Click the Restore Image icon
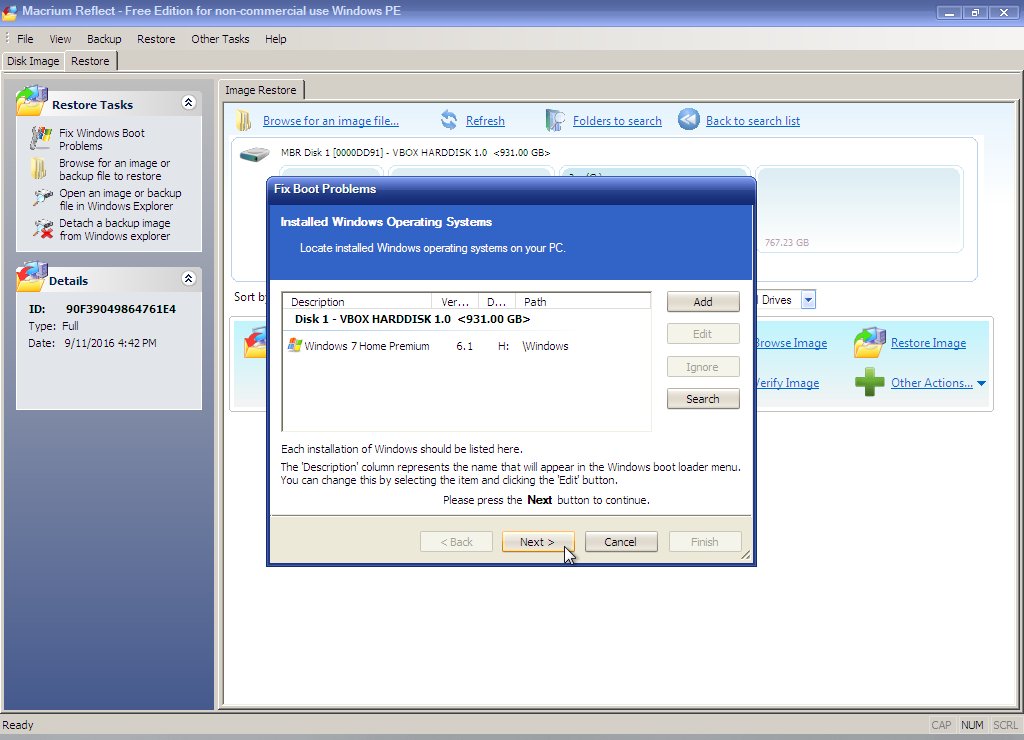The width and height of the screenshot is (1024, 740). 869,343
